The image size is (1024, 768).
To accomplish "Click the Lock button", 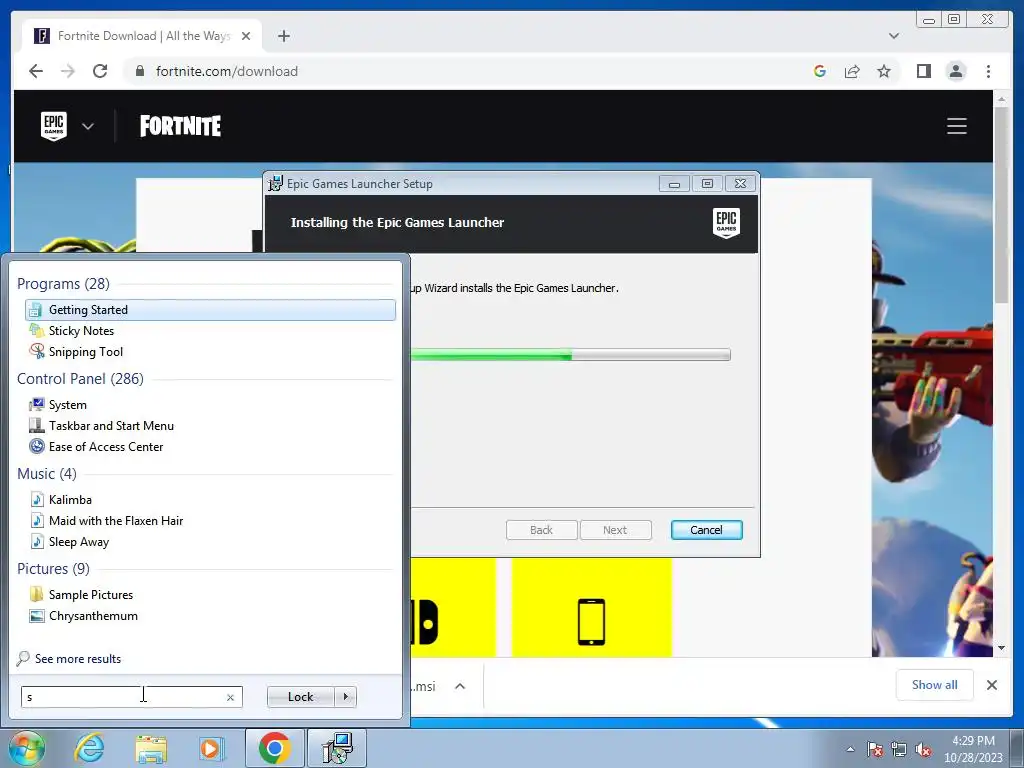I will point(300,697).
